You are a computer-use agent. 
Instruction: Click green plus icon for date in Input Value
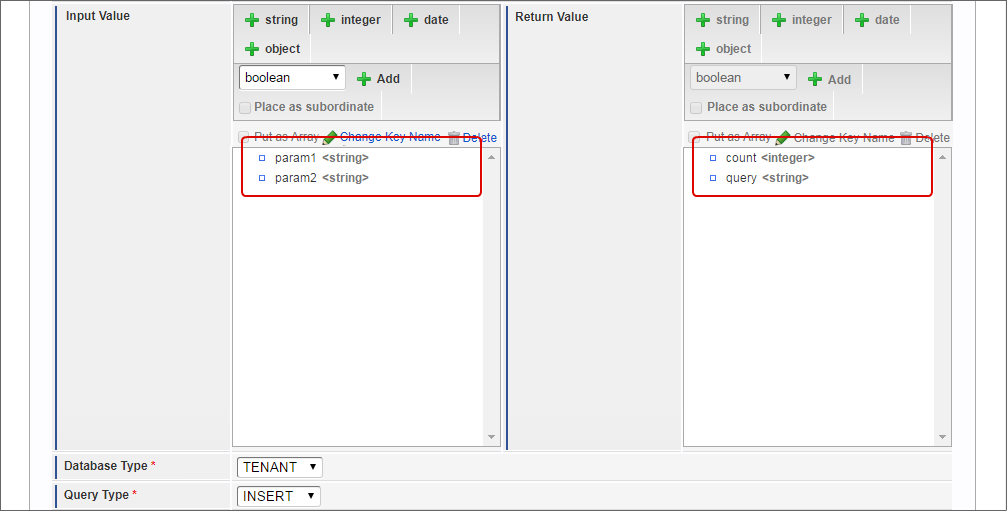coord(411,20)
